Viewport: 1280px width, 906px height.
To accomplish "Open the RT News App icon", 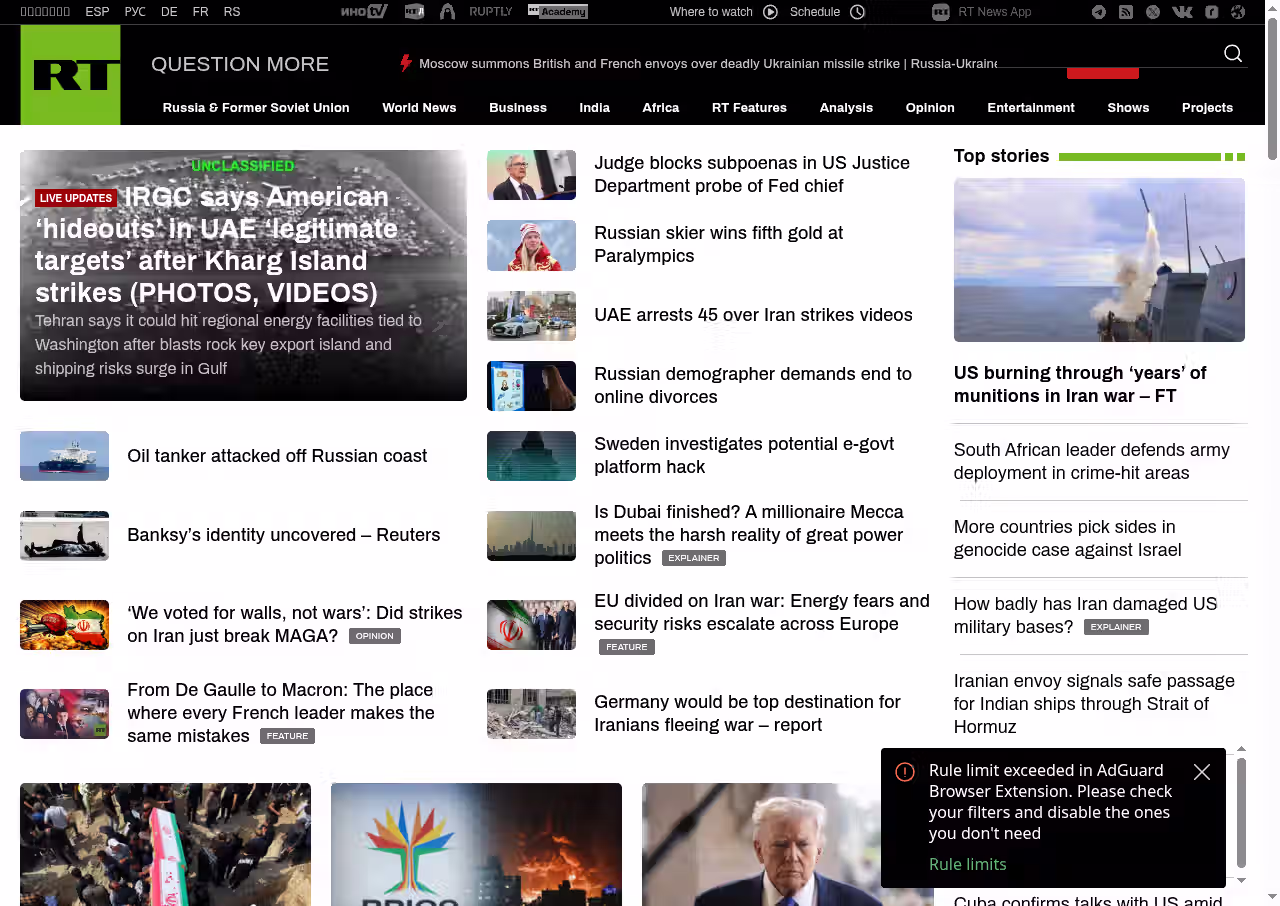I will 940,12.
